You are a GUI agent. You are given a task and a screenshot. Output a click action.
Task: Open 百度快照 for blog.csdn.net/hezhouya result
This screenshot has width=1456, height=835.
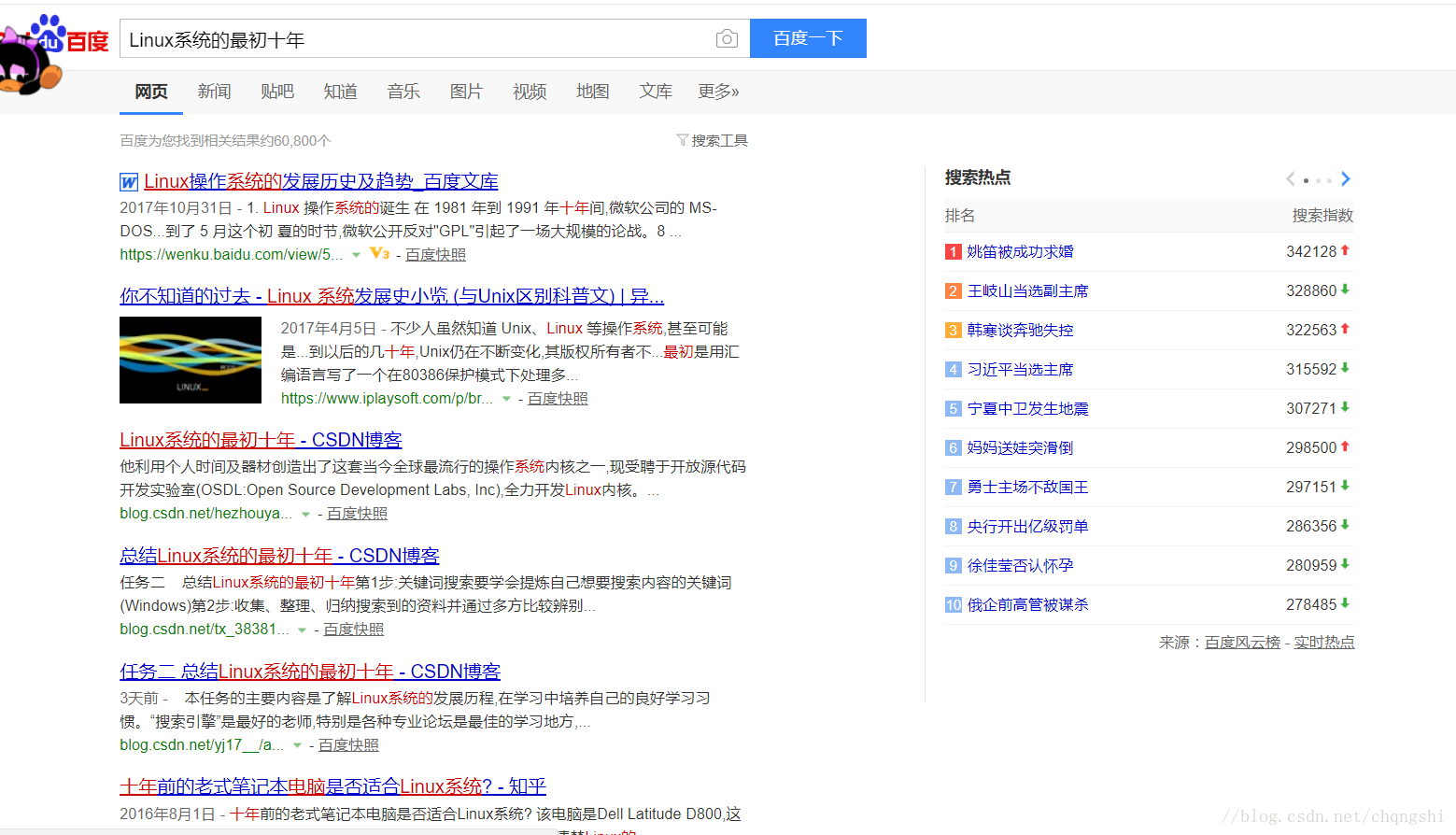tap(357, 513)
